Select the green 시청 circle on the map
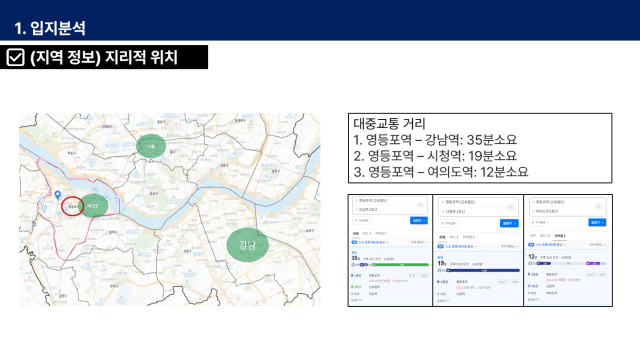Image resolution: width=640 pixels, height=360 pixels. [151, 146]
